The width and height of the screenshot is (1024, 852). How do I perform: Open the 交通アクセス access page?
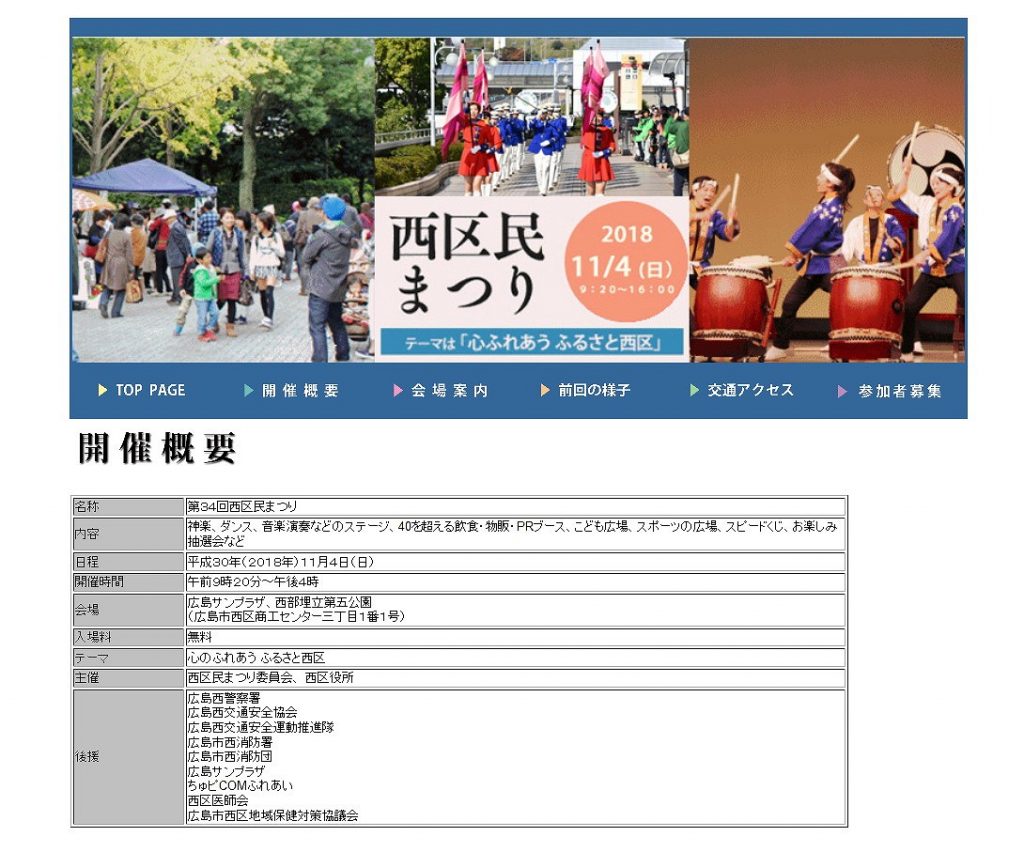[750, 391]
